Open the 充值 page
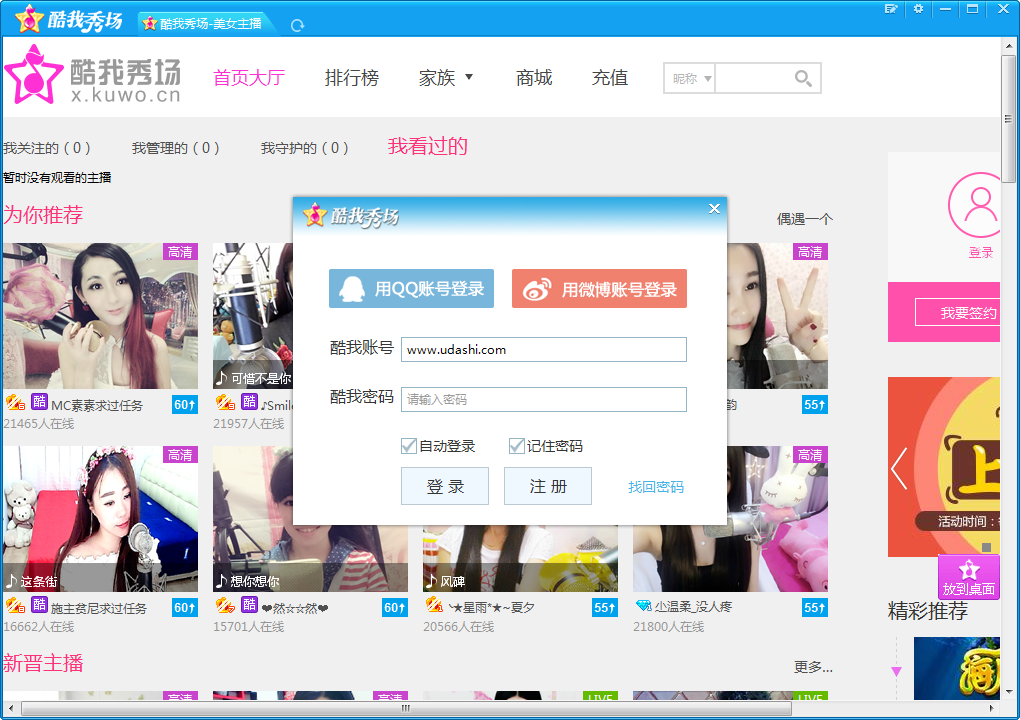 coord(610,78)
